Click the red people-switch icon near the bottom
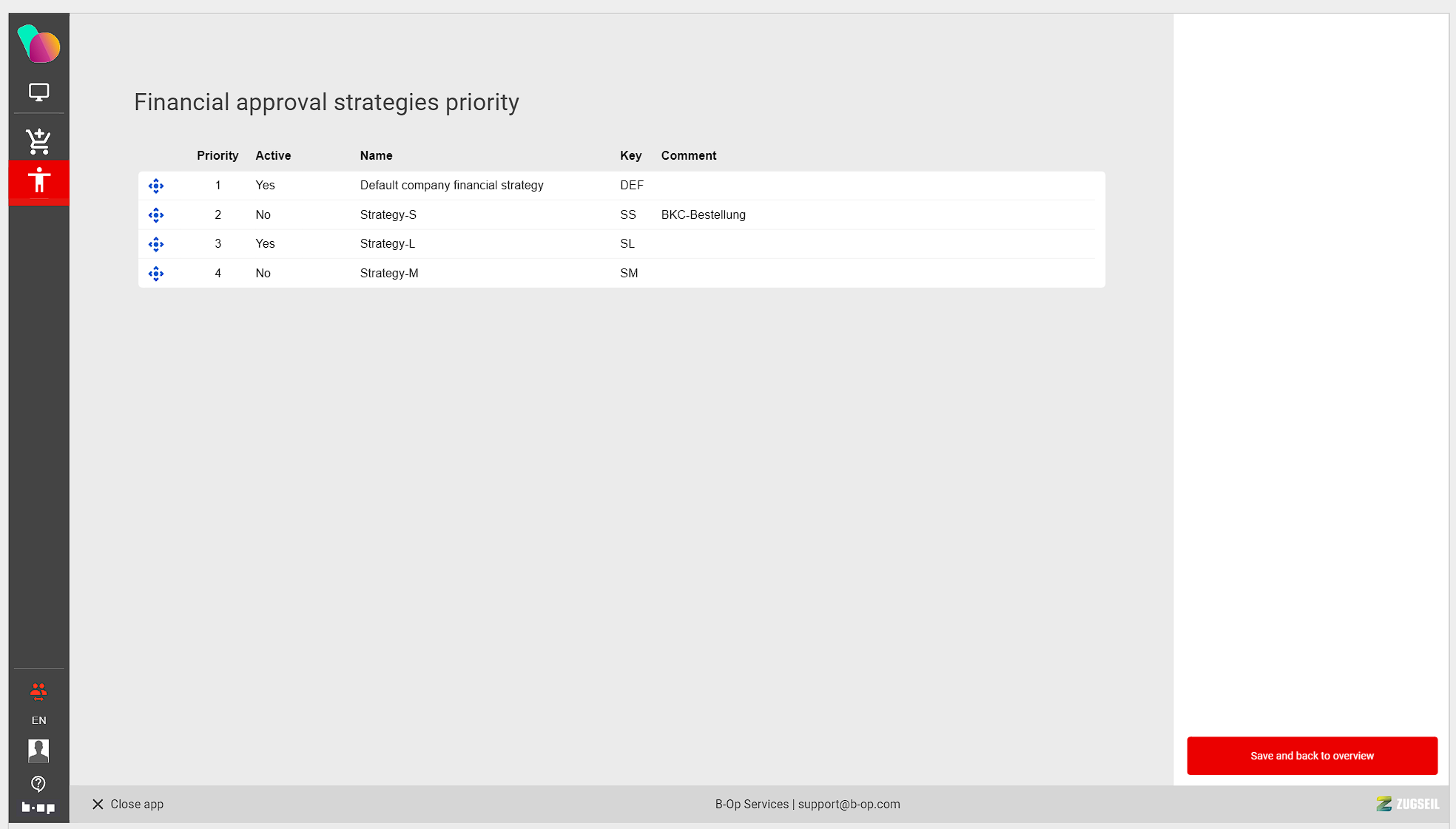 (38, 691)
